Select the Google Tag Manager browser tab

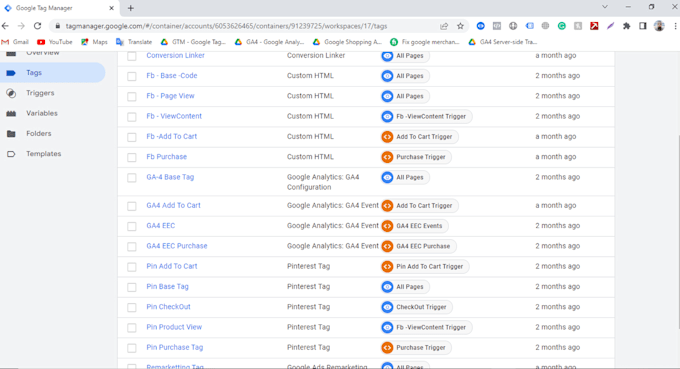click(x=59, y=8)
